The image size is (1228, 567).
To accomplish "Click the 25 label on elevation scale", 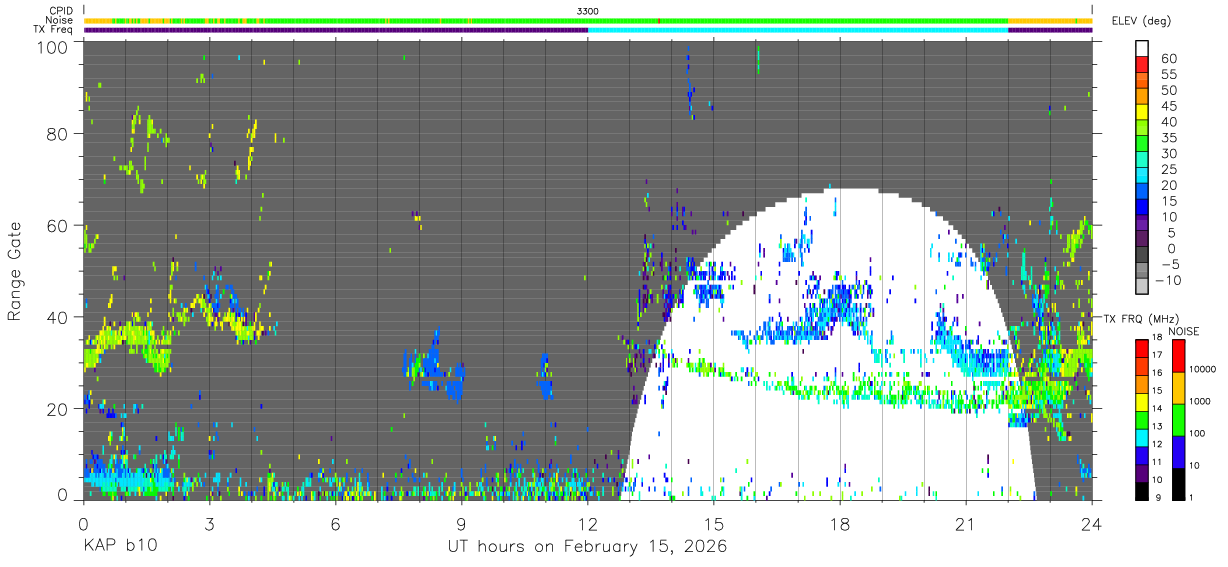I will tap(1168, 170).
